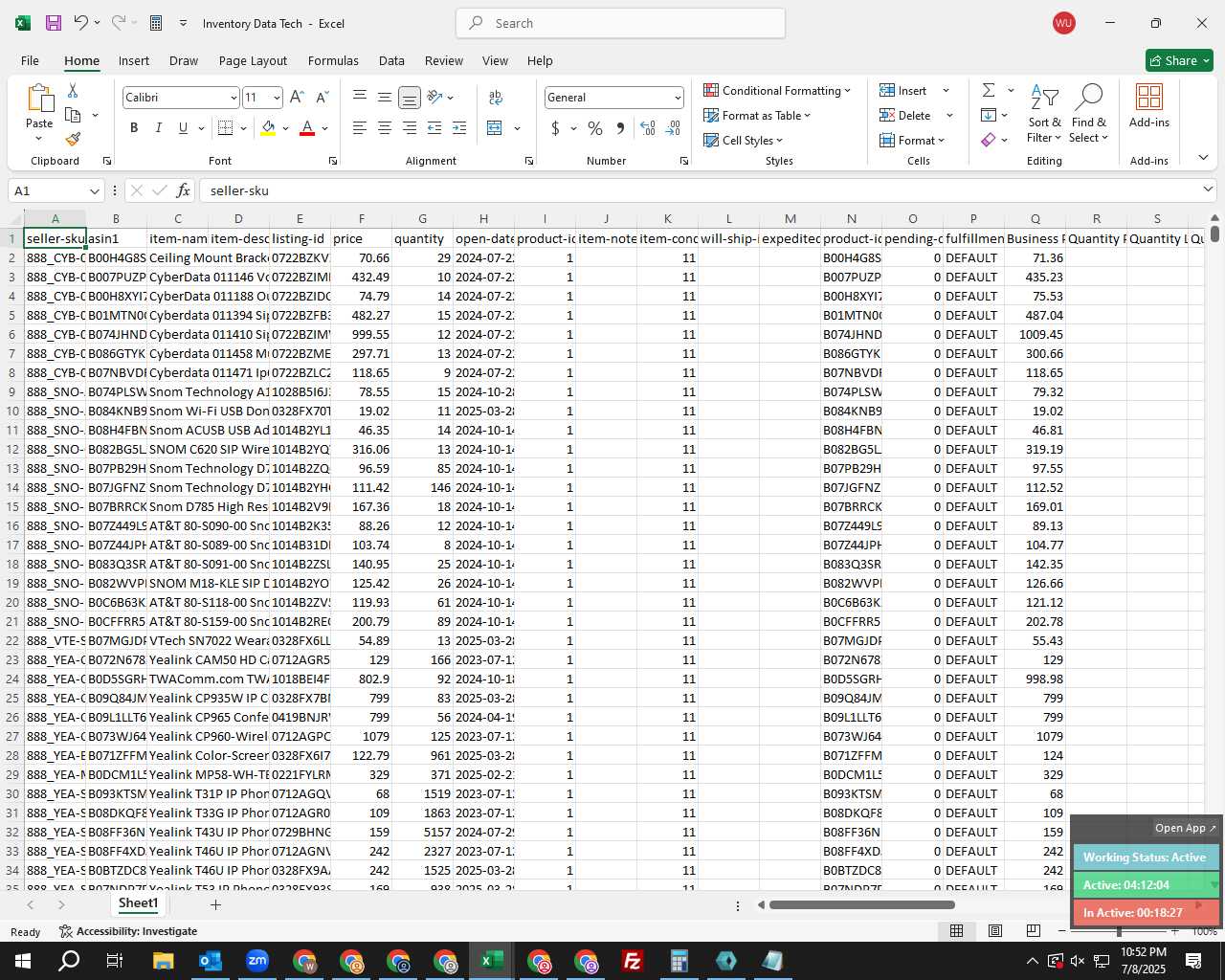Open FileZilla from the taskbar
The height and width of the screenshot is (980, 1225).
pyautogui.click(x=633, y=961)
